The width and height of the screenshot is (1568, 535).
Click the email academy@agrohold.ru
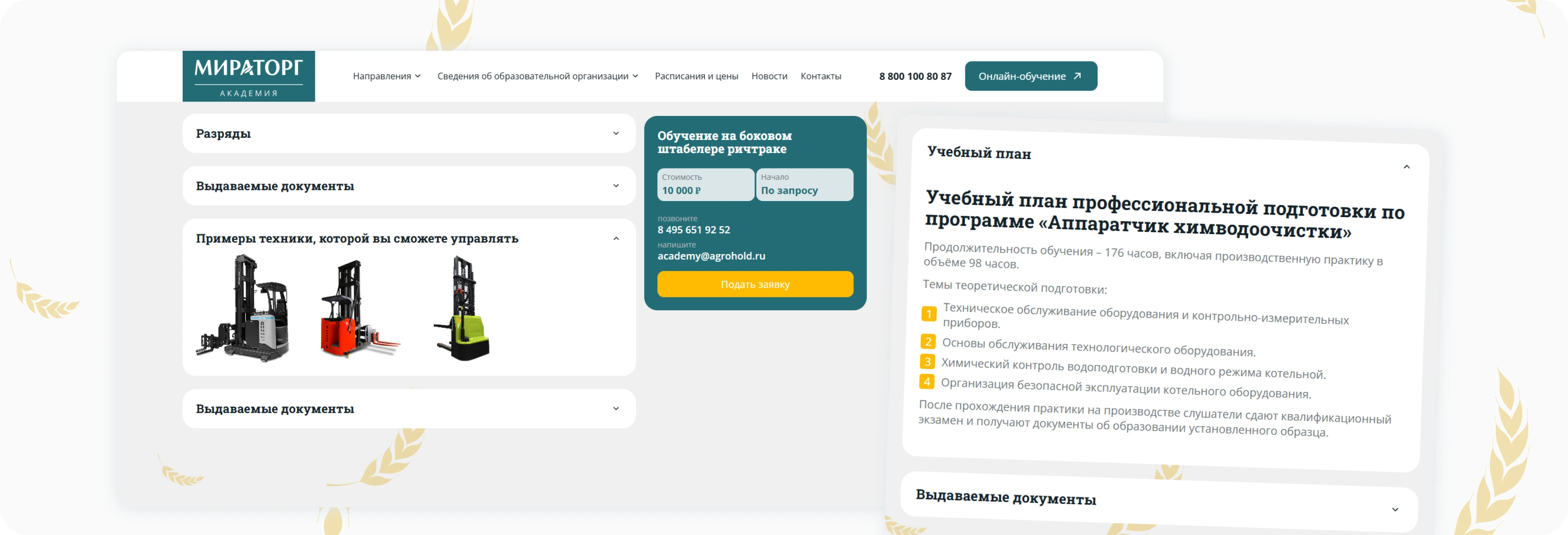point(711,256)
